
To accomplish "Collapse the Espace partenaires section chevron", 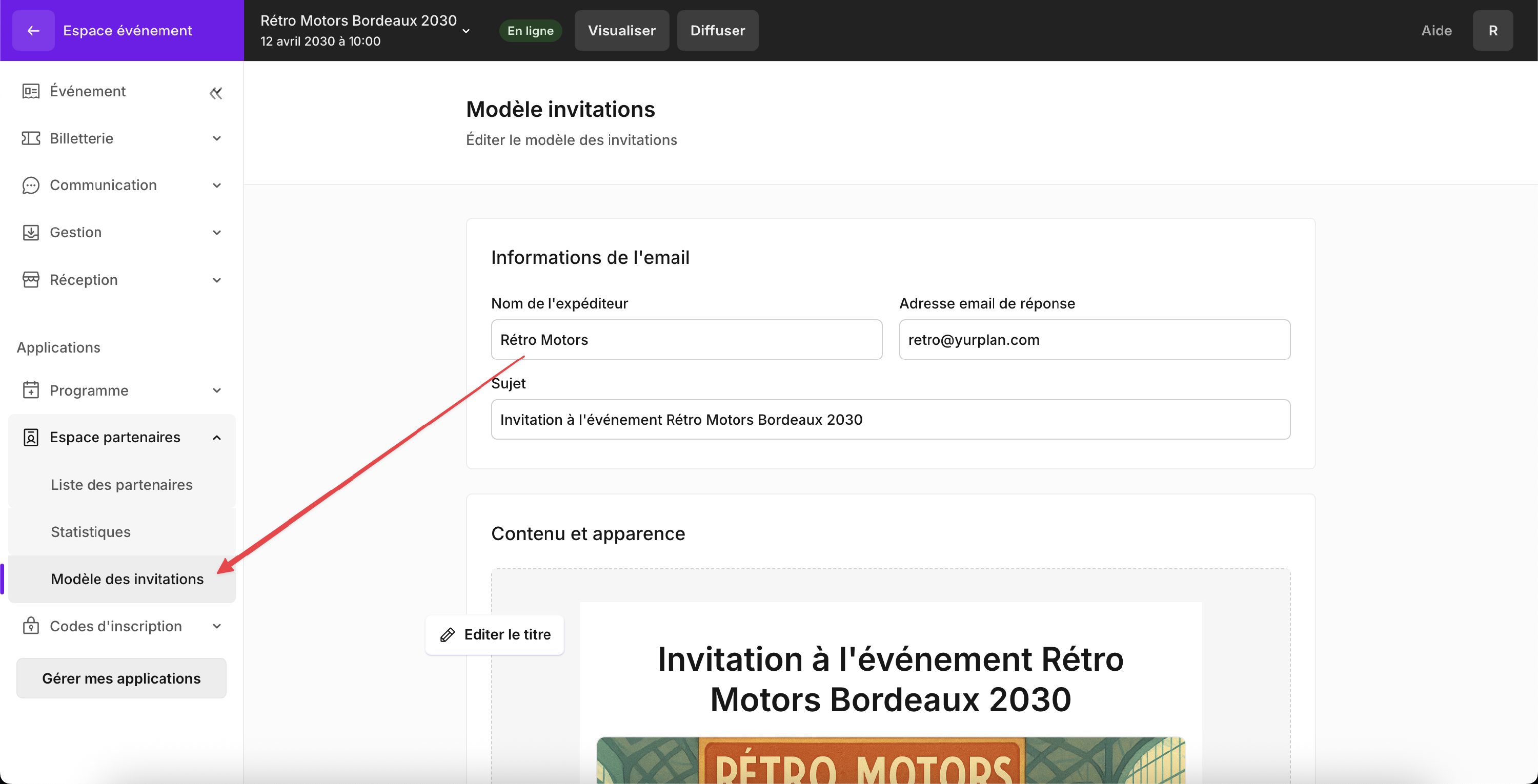I will click(217, 437).
